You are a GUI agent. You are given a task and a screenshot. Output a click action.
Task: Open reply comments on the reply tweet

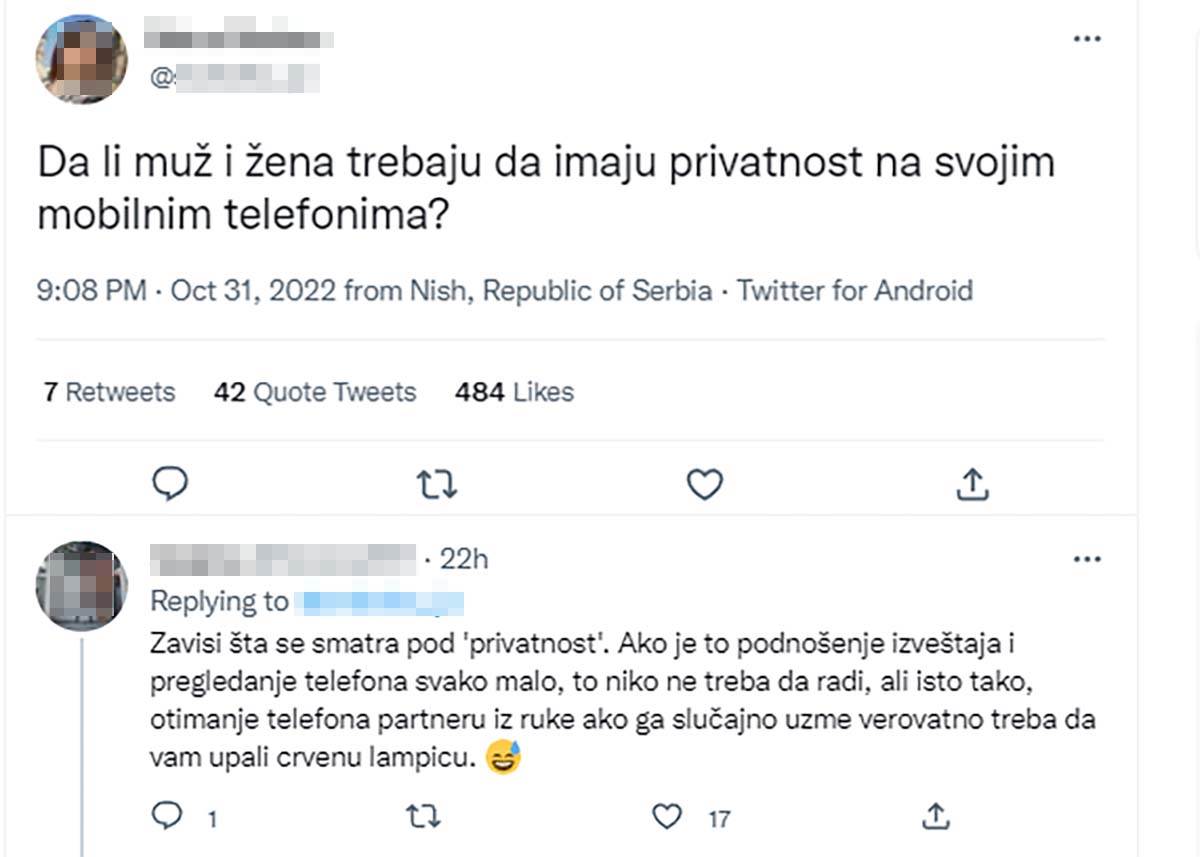(x=166, y=817)
